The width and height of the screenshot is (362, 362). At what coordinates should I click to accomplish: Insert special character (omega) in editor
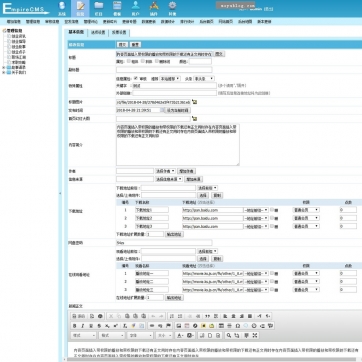[x=238, y=326]
